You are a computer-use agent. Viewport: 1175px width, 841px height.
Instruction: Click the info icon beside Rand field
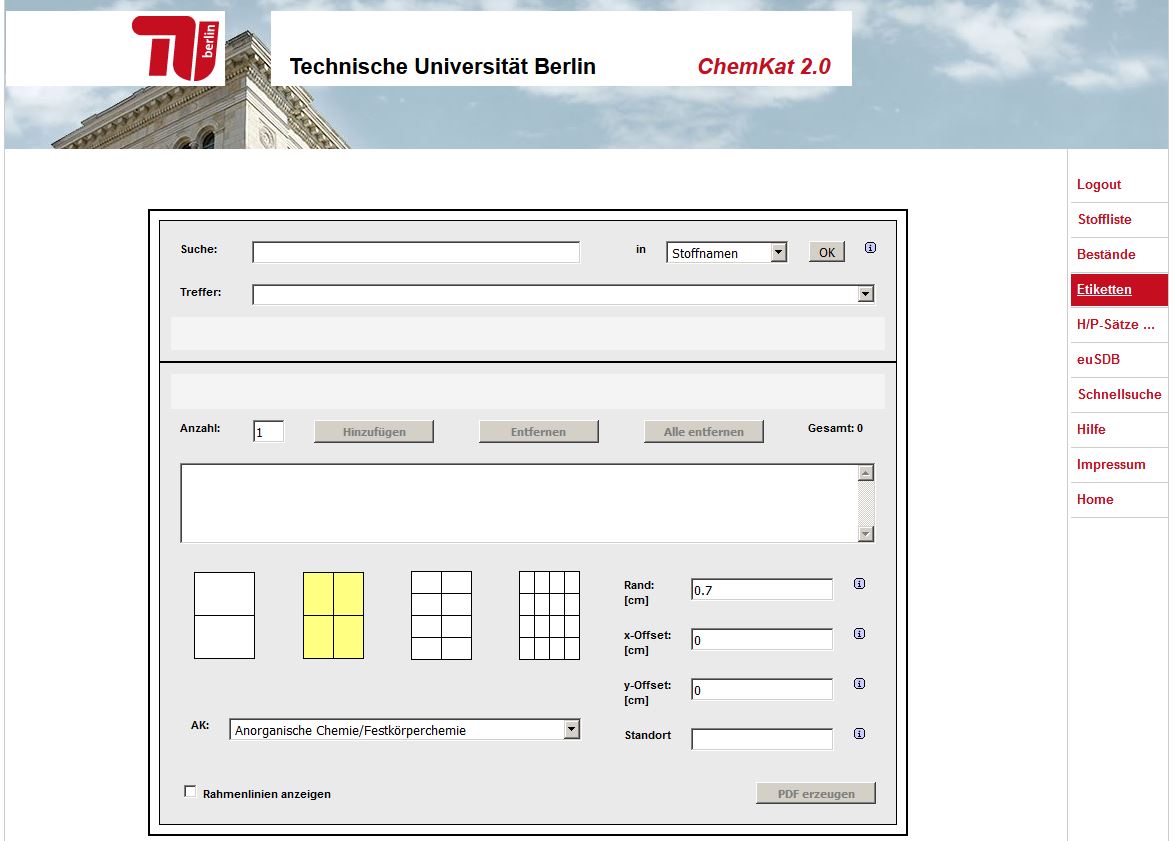coord(859,584)
